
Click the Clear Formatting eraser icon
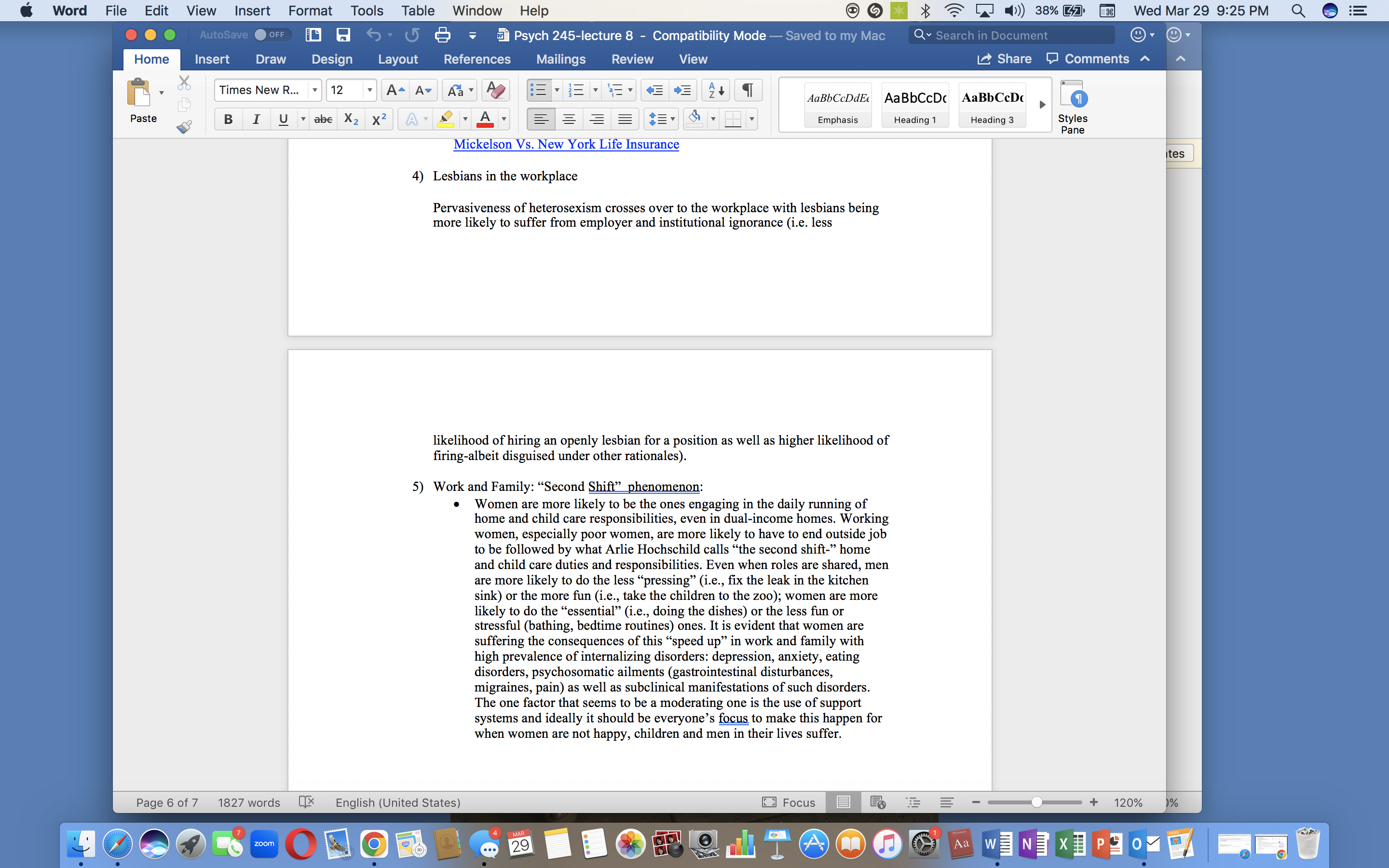495,90
